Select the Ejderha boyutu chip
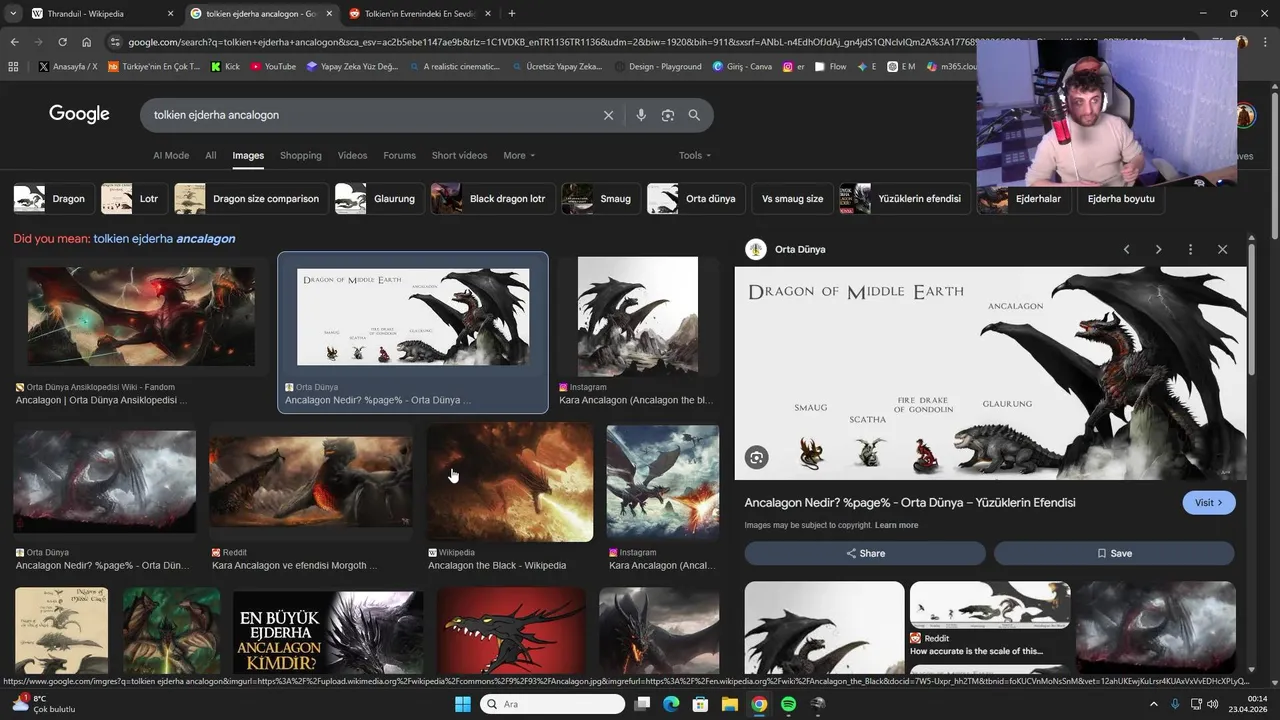 point(1121,198)
